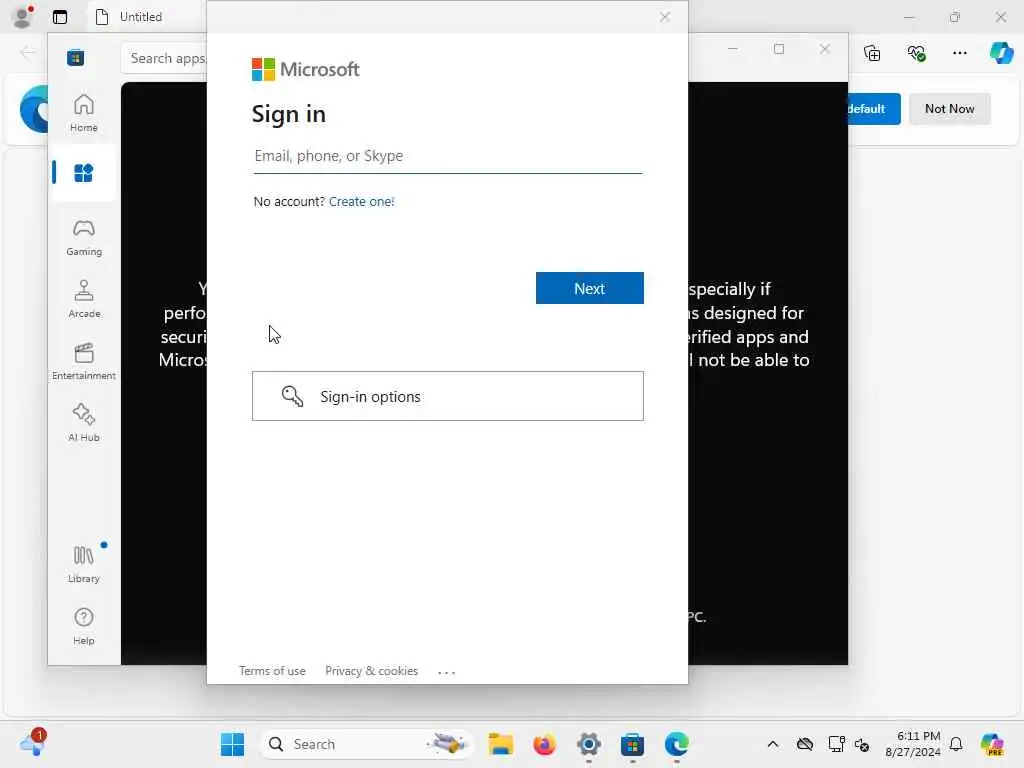This screenshot has height=768, width=1024.
Task: Open Help in Store sidebar
Action: click(x=84, y=626)
